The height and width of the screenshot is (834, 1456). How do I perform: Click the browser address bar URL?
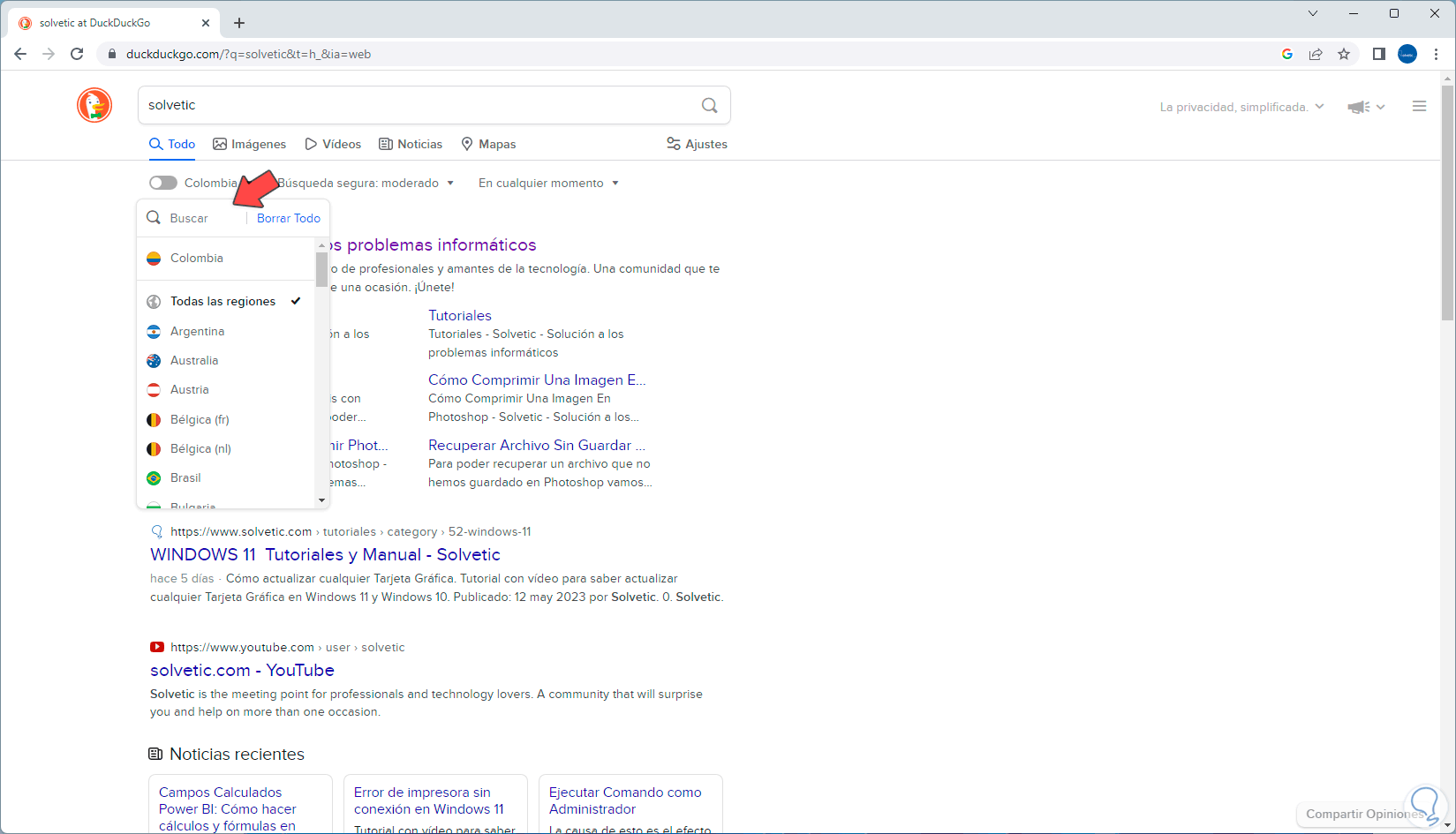coord(248,54)
